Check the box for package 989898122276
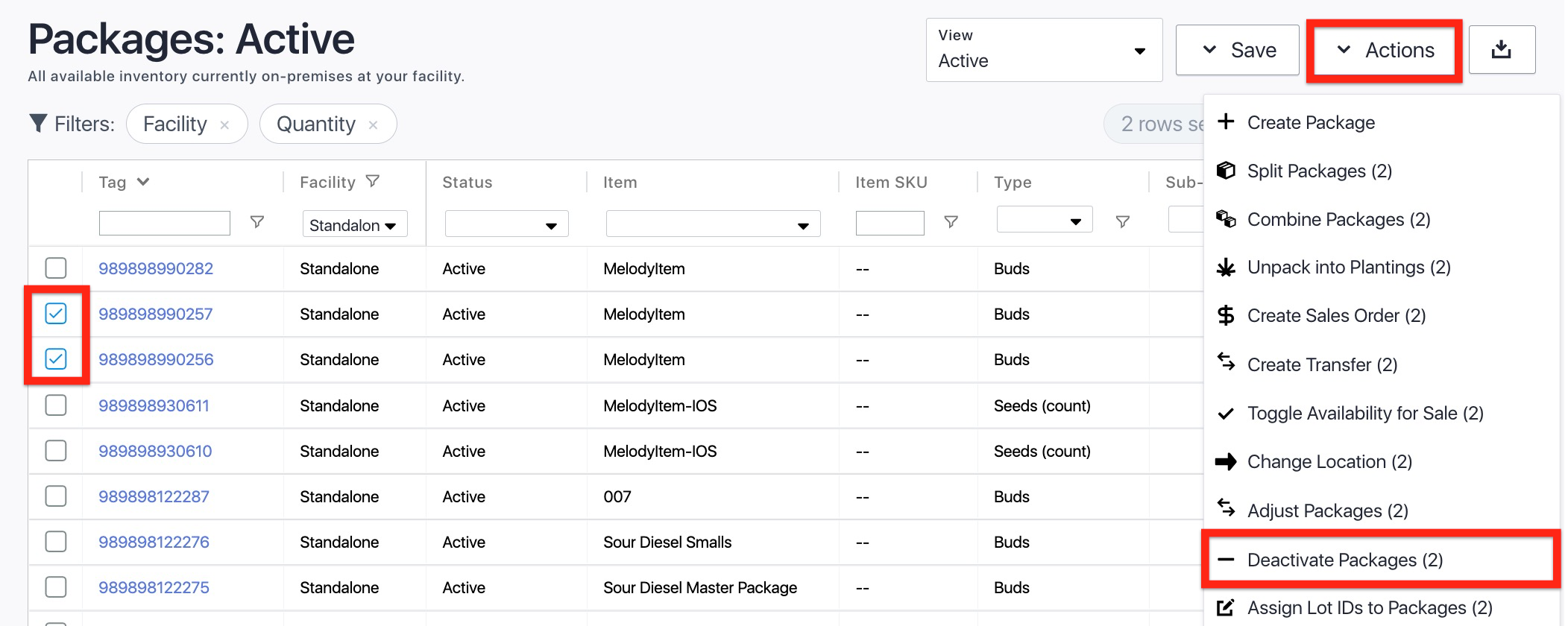The image size is (1568, 626). click(x=56, y=541)
